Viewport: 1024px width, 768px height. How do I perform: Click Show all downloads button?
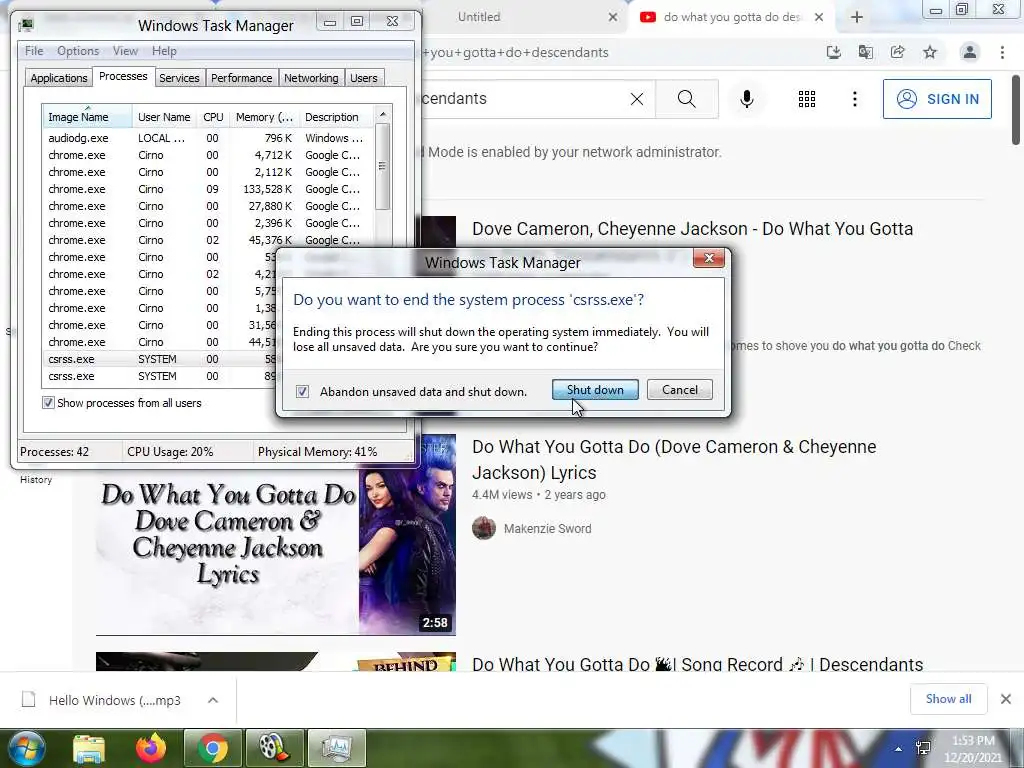pyautogui.click(x=948, y=699)
